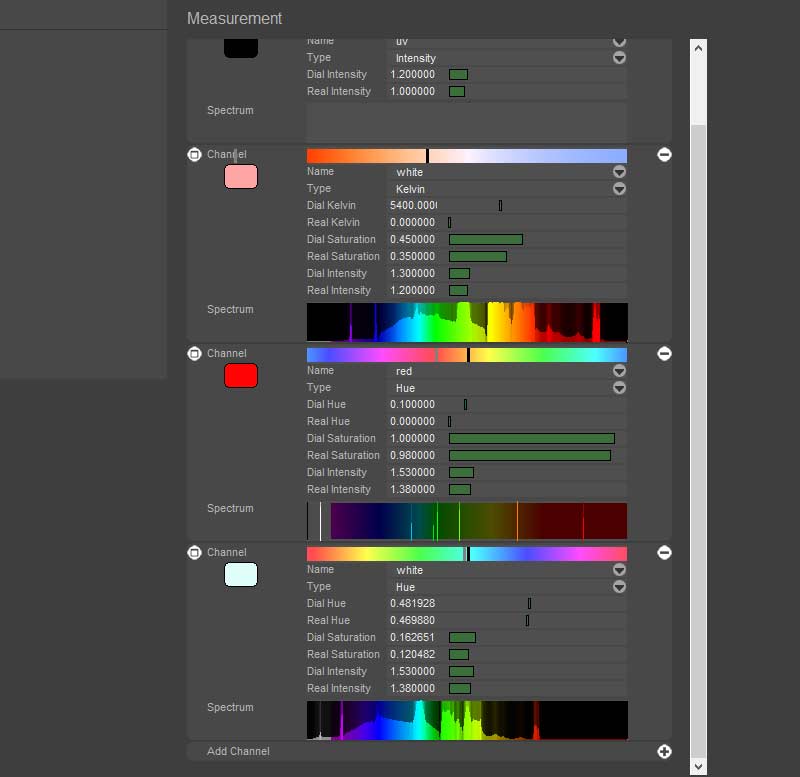Image resolution: width=800 pixels, height=777 pixels.
Task: Click the Dial Saturation value 0.162651
Action: tap(412, 637)
